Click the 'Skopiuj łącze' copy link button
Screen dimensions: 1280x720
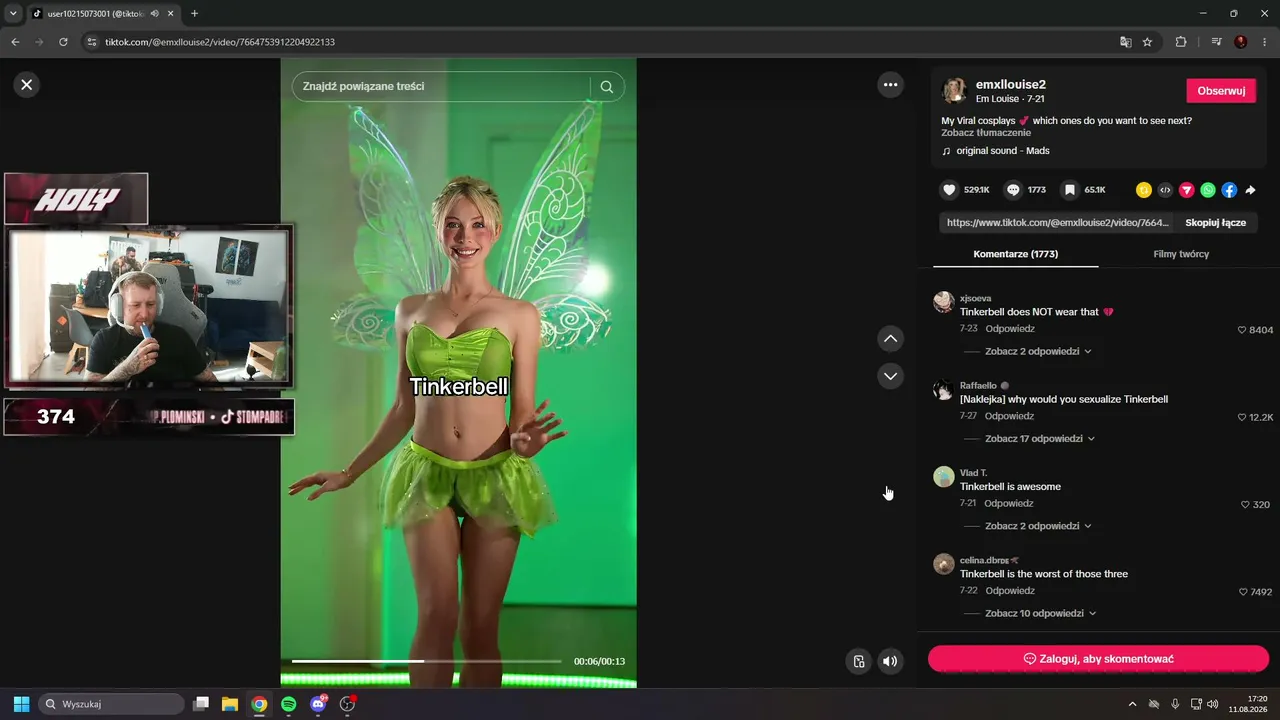pyautogui.click(x=1215, y=223)
